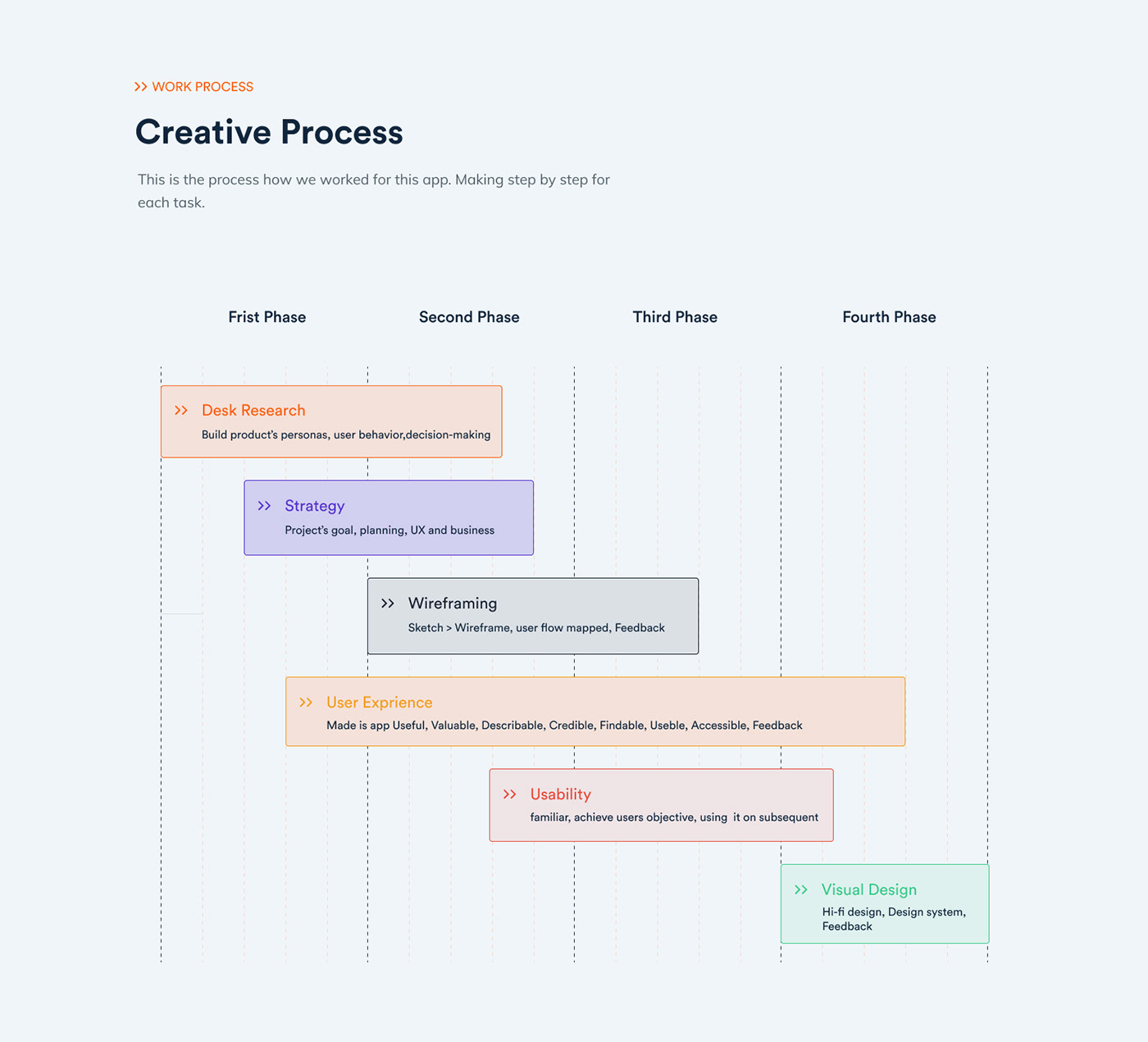1148x1042 pixels.
Task: Click the orange chevron icon in Desk Research
Action: pos(181,411)
